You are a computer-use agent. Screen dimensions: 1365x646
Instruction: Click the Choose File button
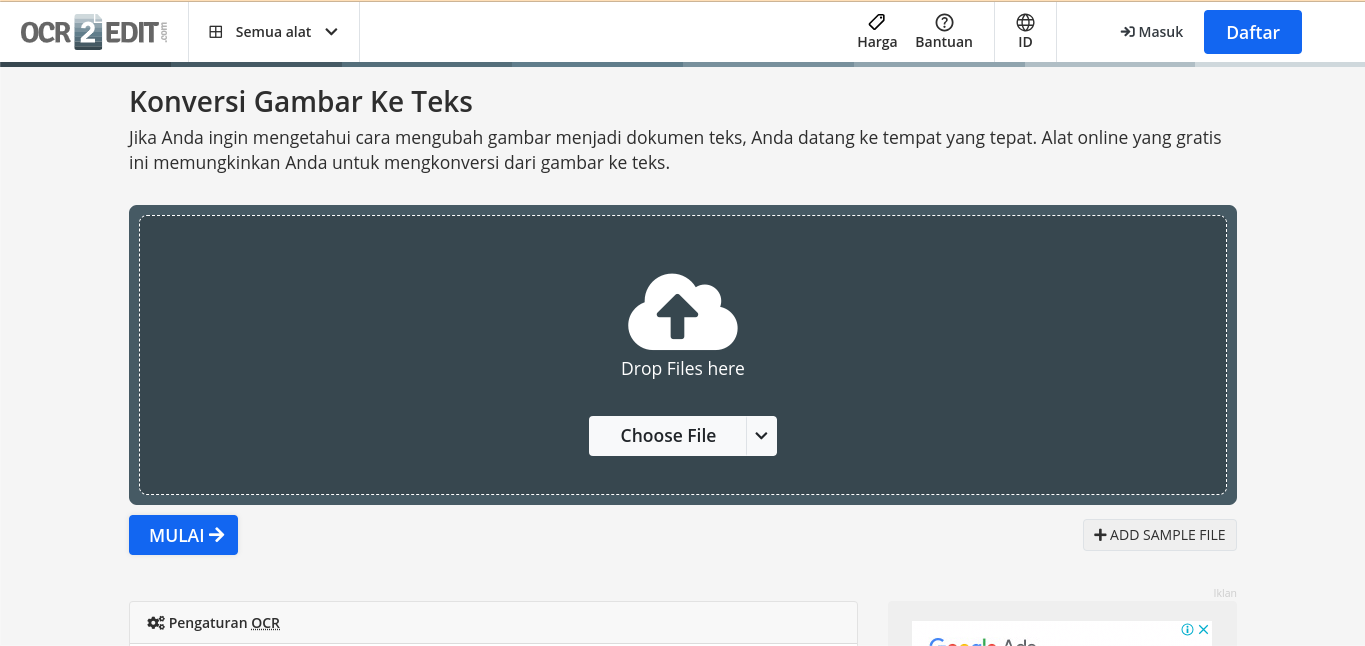pos(668,436)
